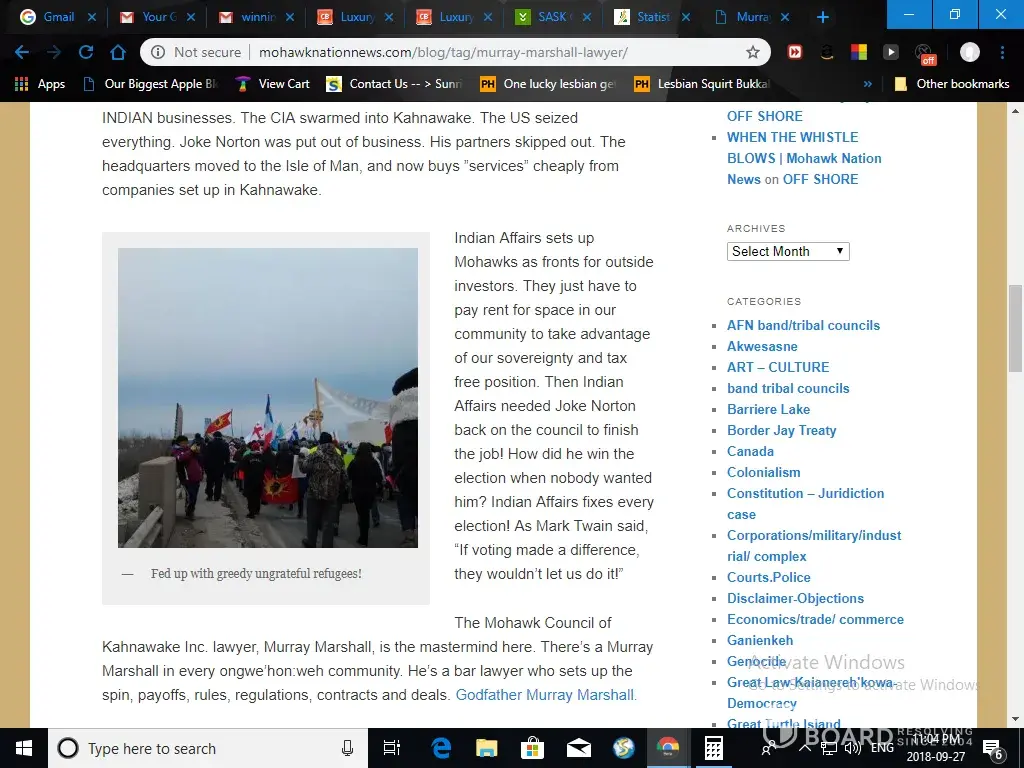Screen dimensions: 1024x768
Task: Open the Courts.Police category
Action: [769, 577]
